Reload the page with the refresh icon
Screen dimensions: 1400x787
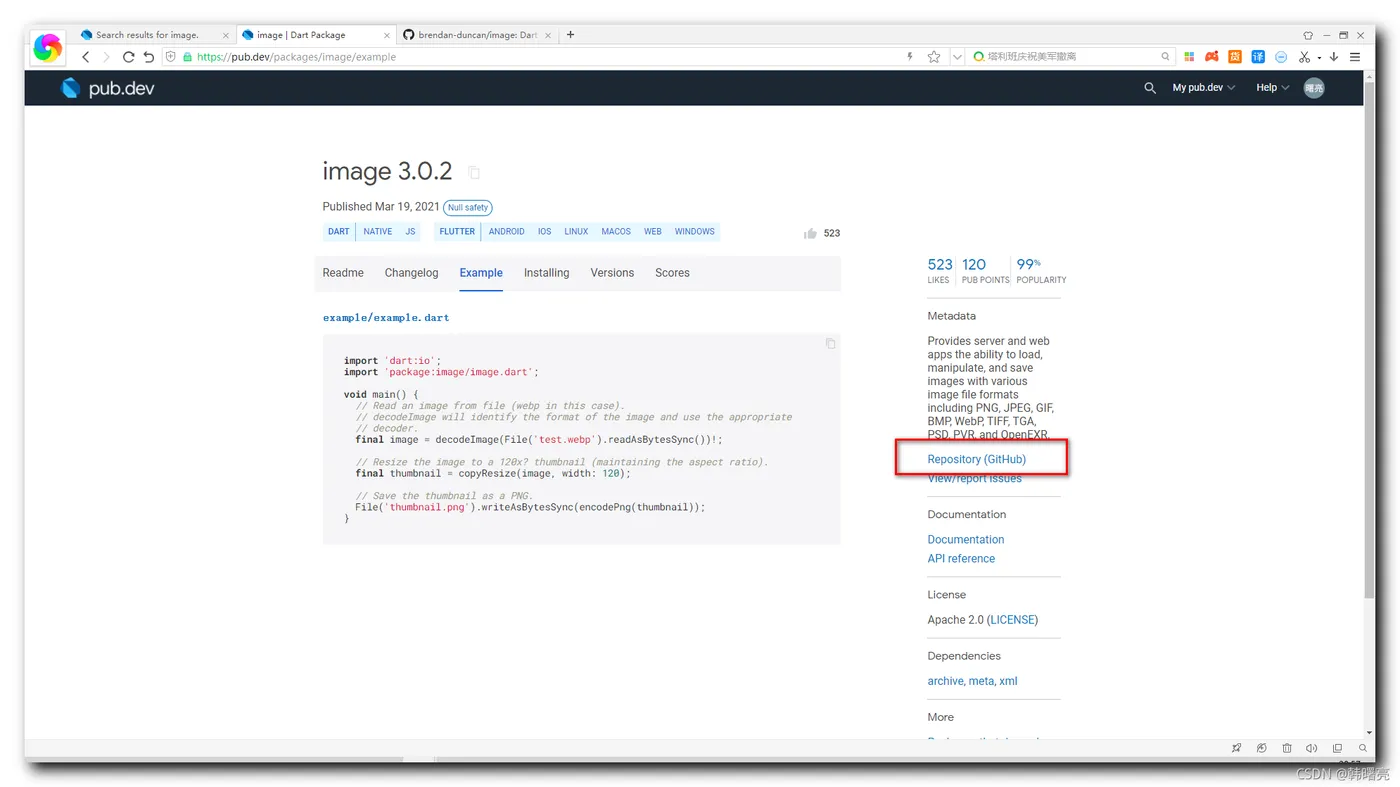pos(128,57)
